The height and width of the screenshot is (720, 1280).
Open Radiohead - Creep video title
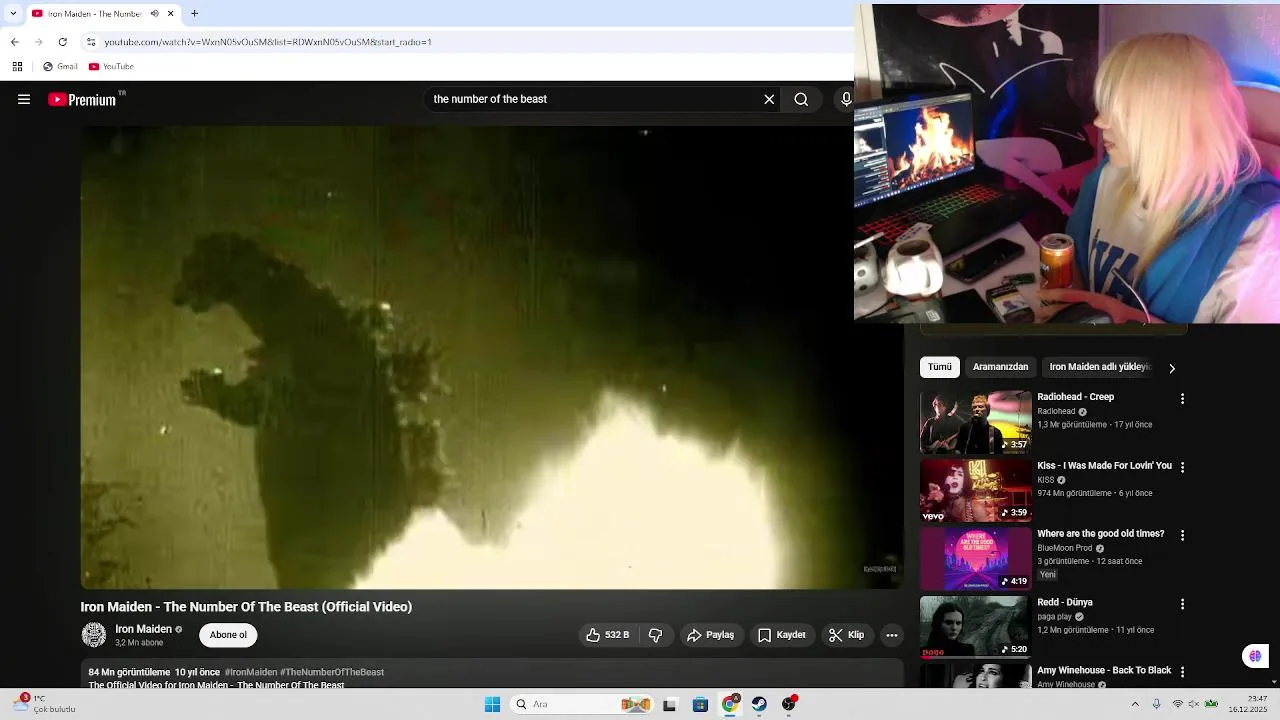click(x=1075, y=397)
